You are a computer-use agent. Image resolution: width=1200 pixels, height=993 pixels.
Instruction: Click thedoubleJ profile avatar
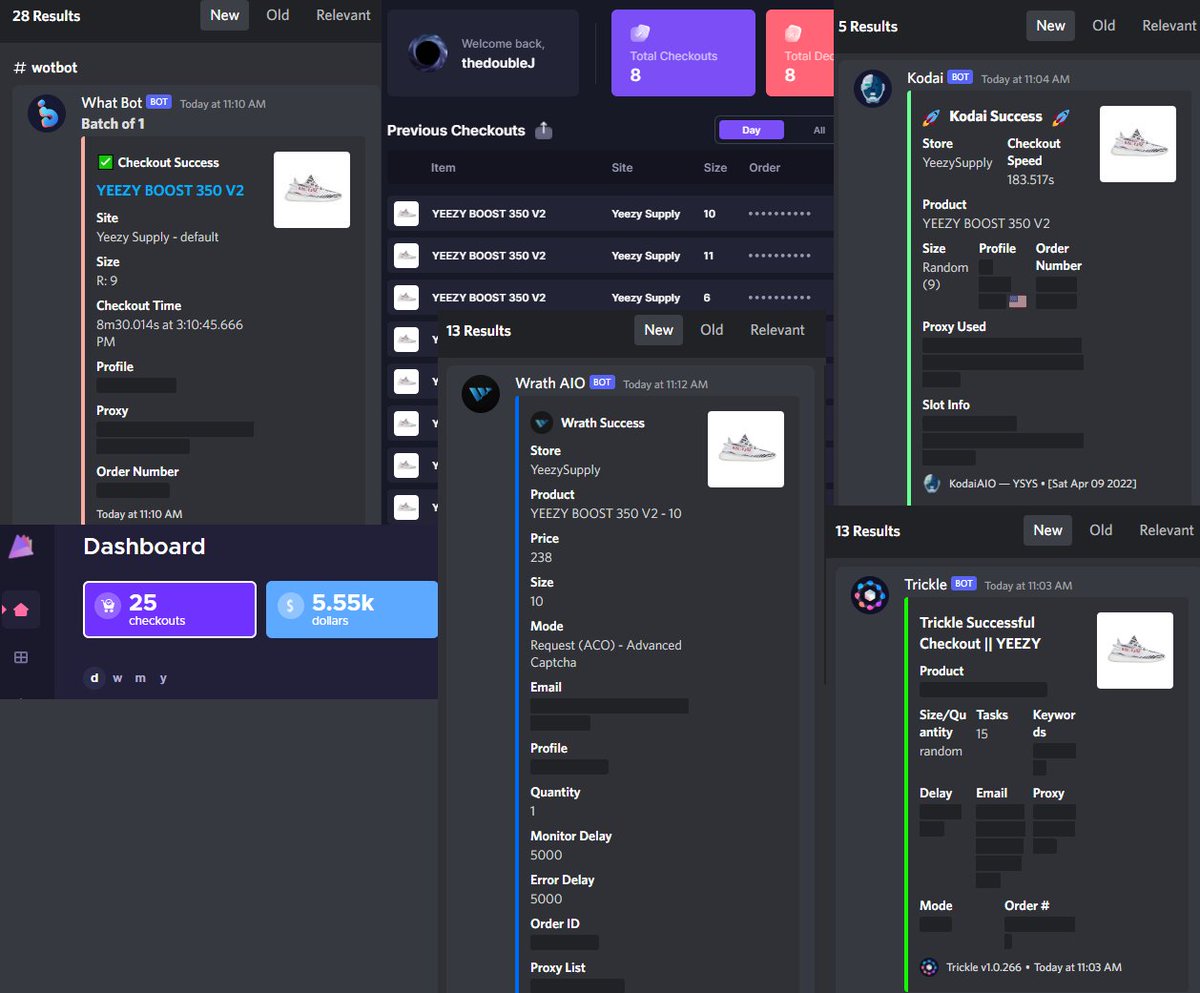tap(428, 53)
